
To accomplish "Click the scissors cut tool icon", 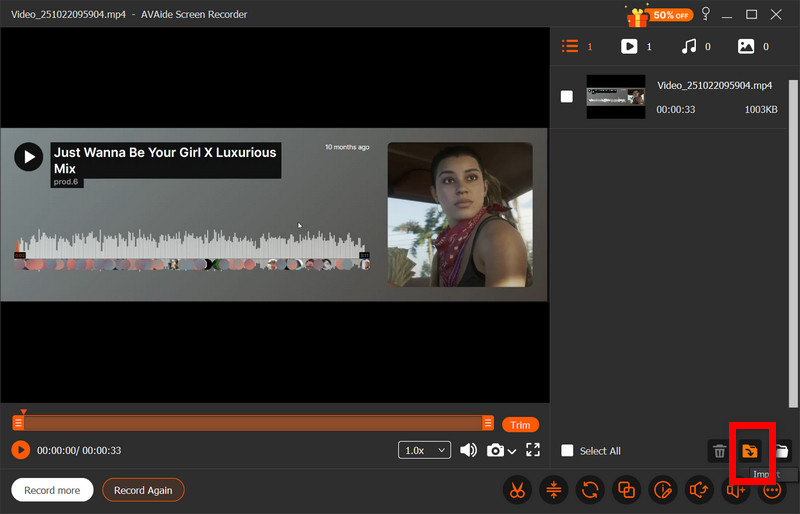I will tap(517, 490).
